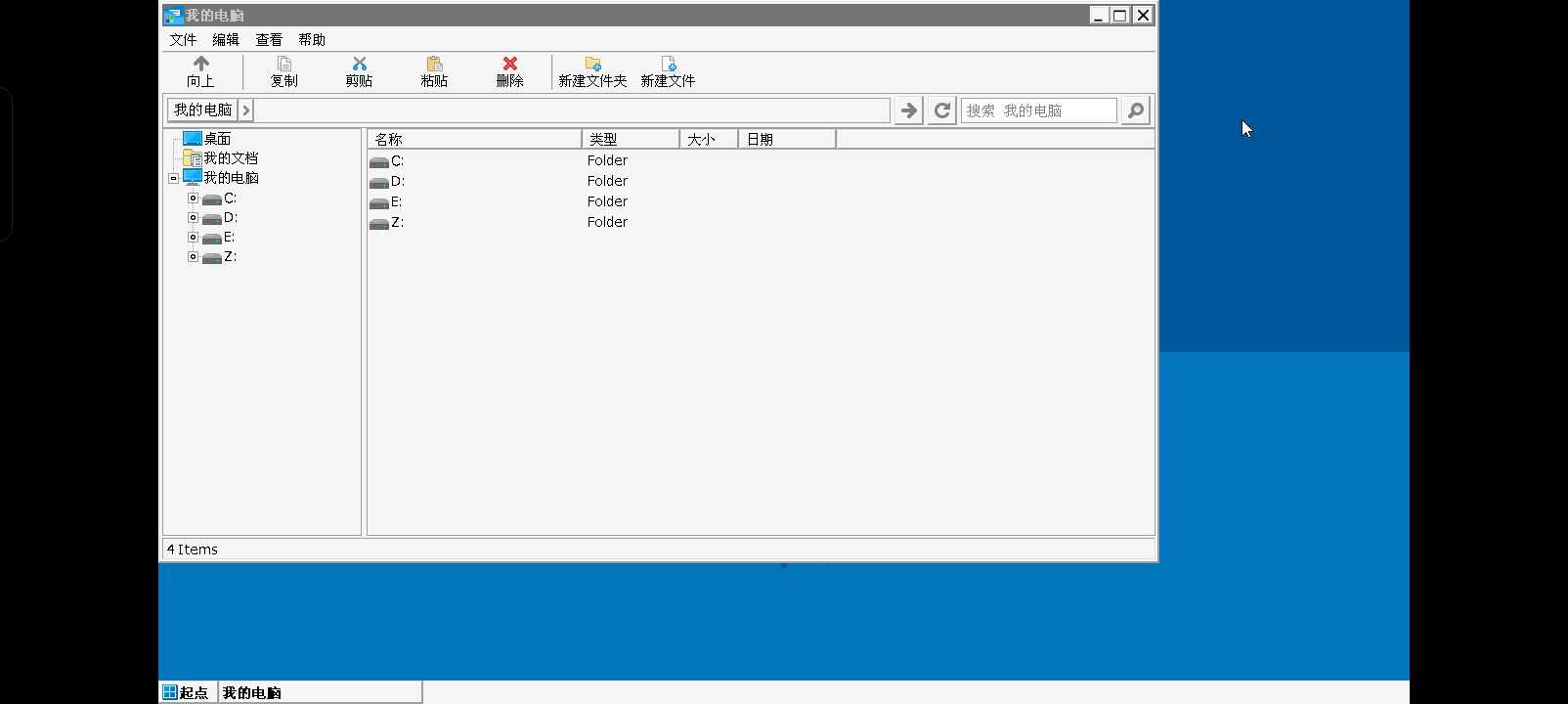Click the magnifier search icon
The height and width of the screenshot is (704, 1568).
1135,110
